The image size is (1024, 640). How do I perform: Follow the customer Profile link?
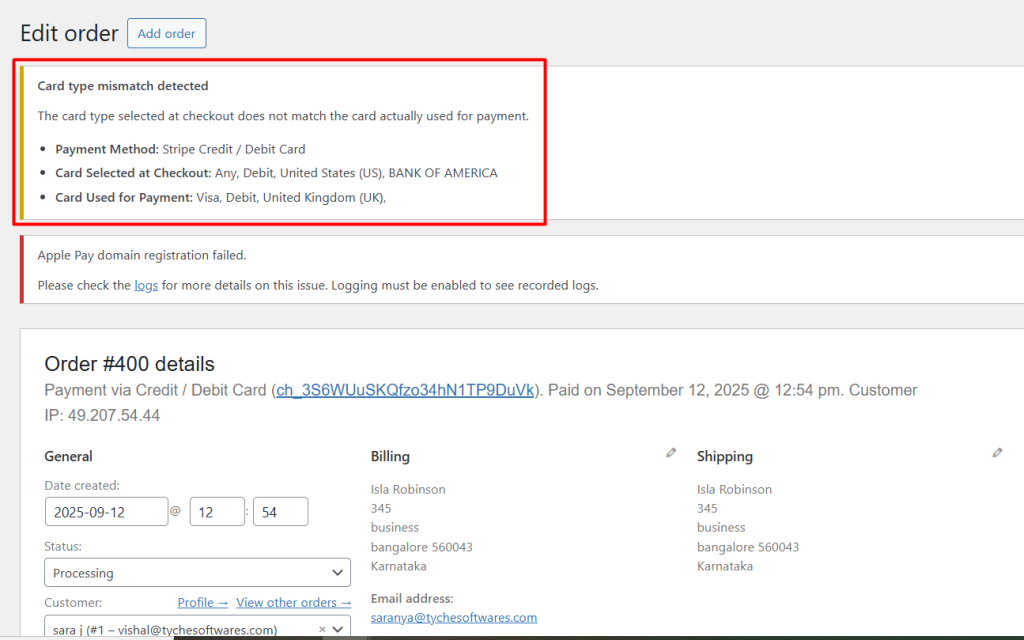(202, 602)
